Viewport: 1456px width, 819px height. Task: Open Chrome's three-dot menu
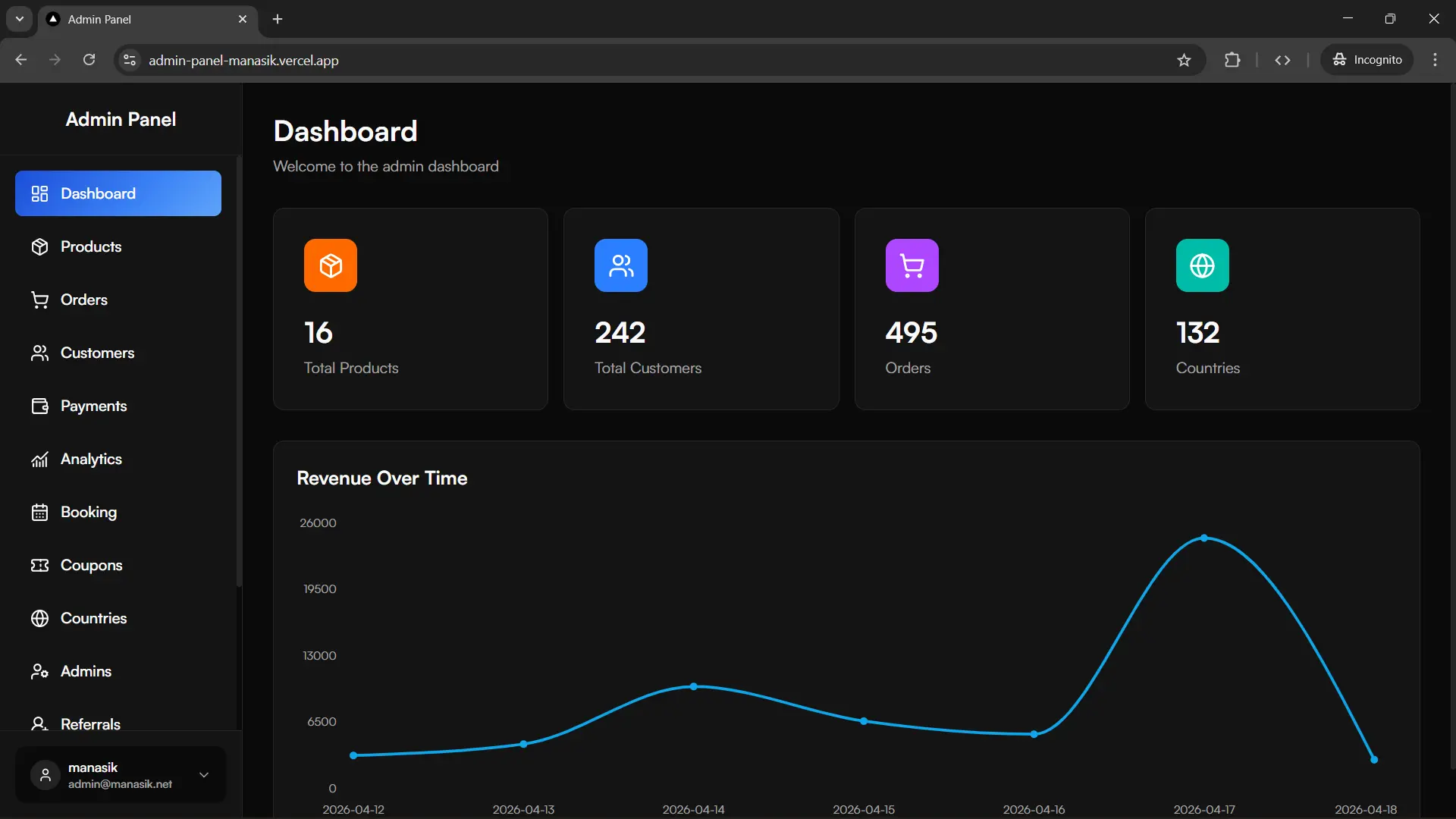coord(1435,60)
